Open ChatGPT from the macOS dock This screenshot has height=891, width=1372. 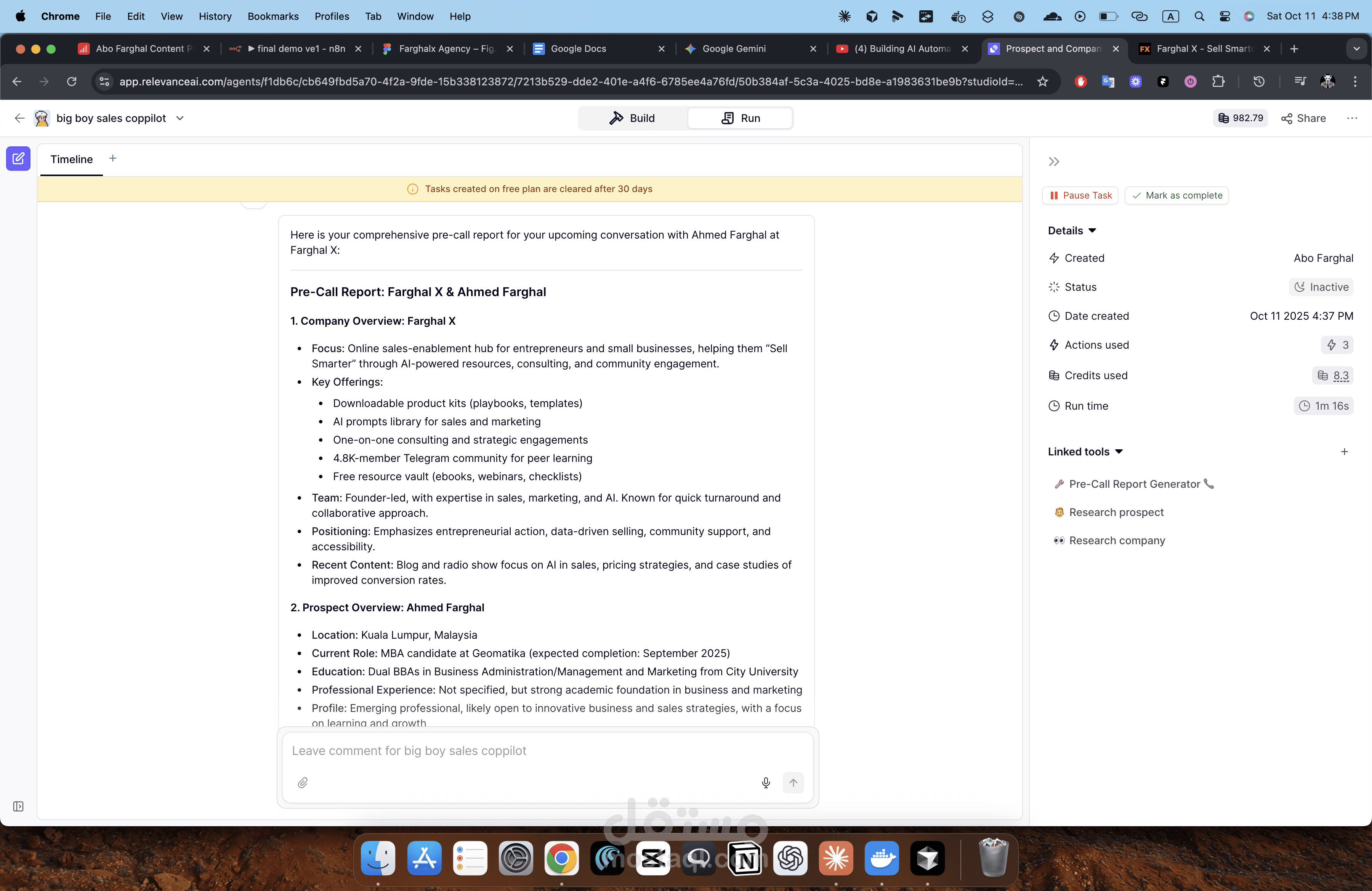coord(790,858)
